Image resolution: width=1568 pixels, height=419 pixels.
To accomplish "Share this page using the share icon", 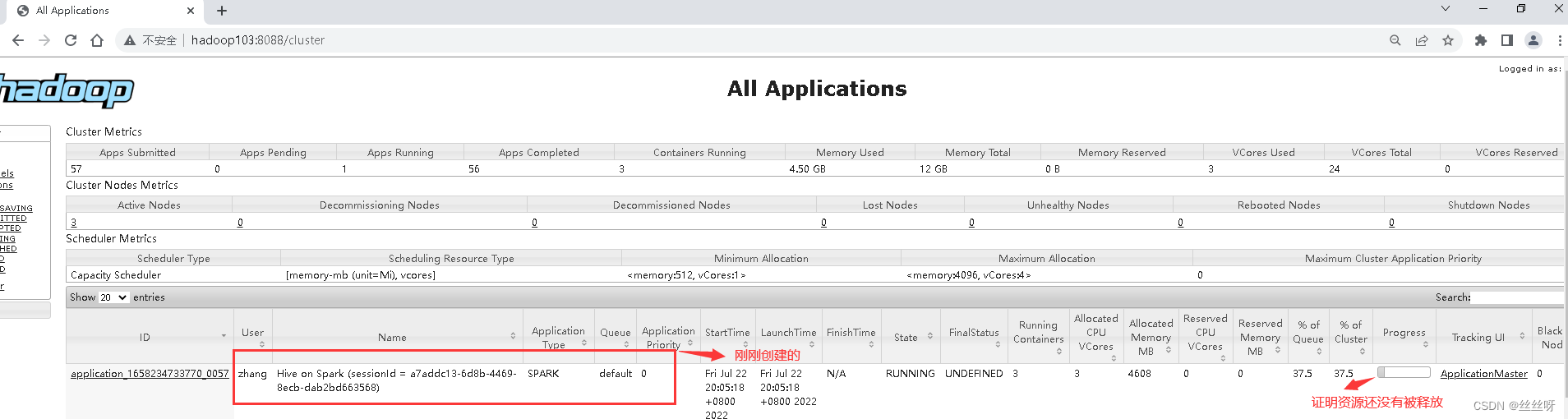I will [x=1421, y=40].
